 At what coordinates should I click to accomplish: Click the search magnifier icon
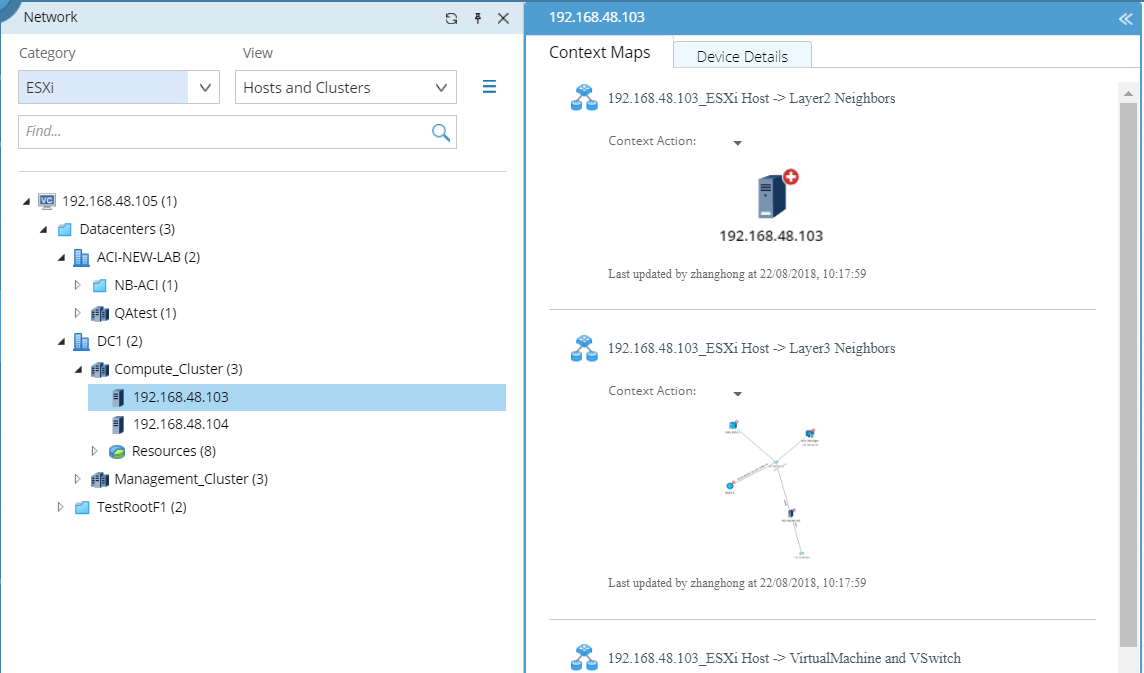coord(441,132)
